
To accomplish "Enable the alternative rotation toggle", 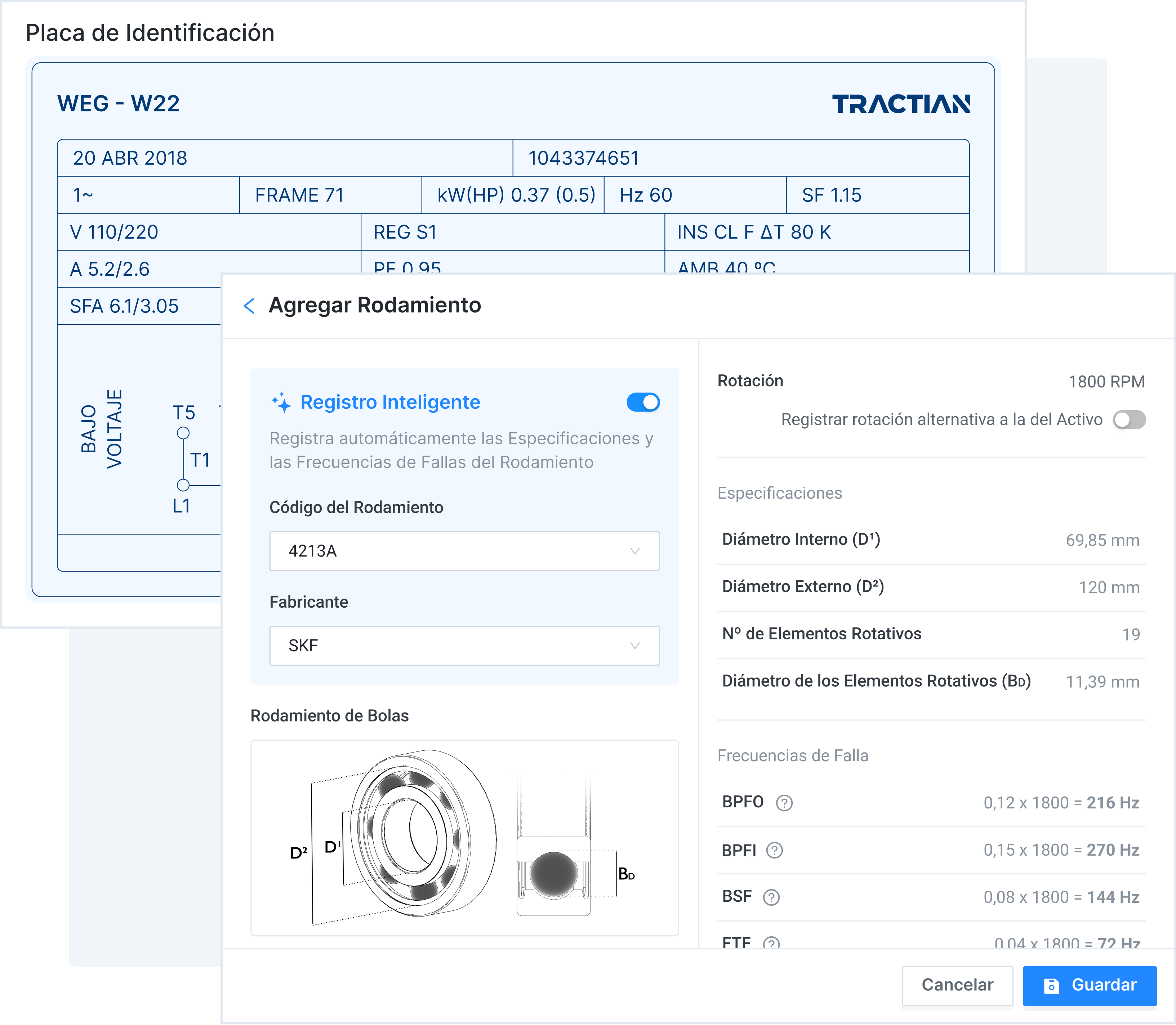I will (1128, 420).
